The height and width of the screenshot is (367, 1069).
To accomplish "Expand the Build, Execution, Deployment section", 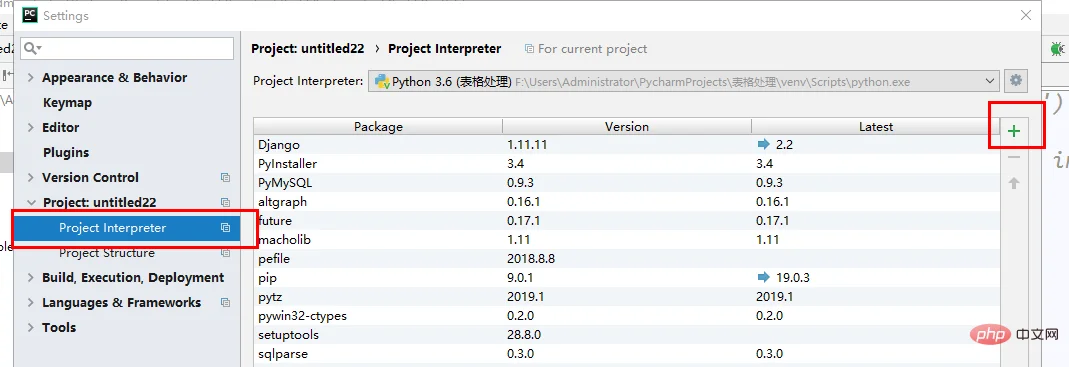I will (31, 278).
